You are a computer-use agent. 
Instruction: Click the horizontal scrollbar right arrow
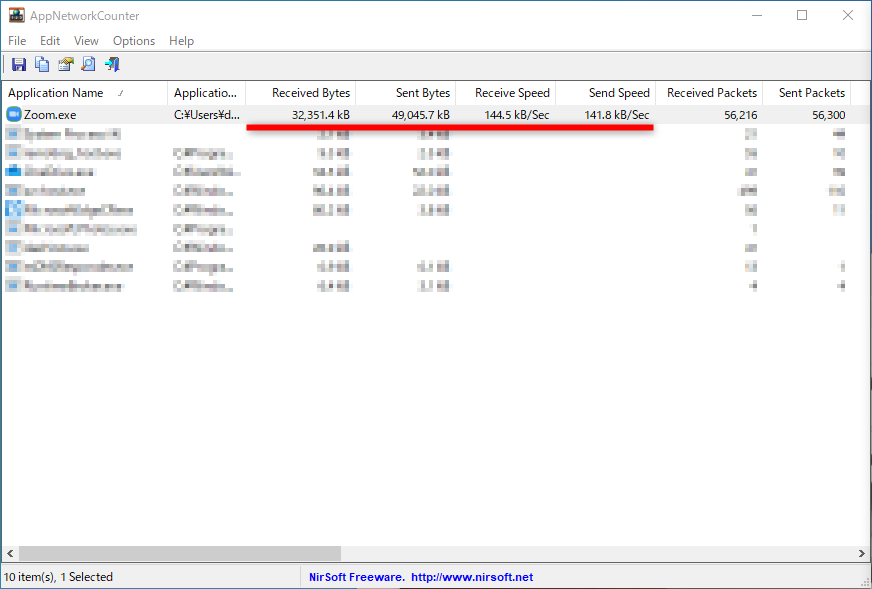[x=861, y=553]
